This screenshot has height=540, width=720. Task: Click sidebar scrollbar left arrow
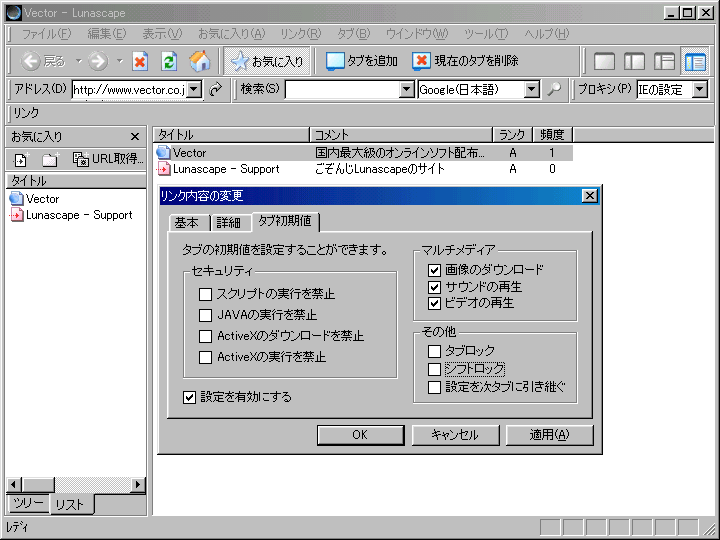(x=14, y=484)
